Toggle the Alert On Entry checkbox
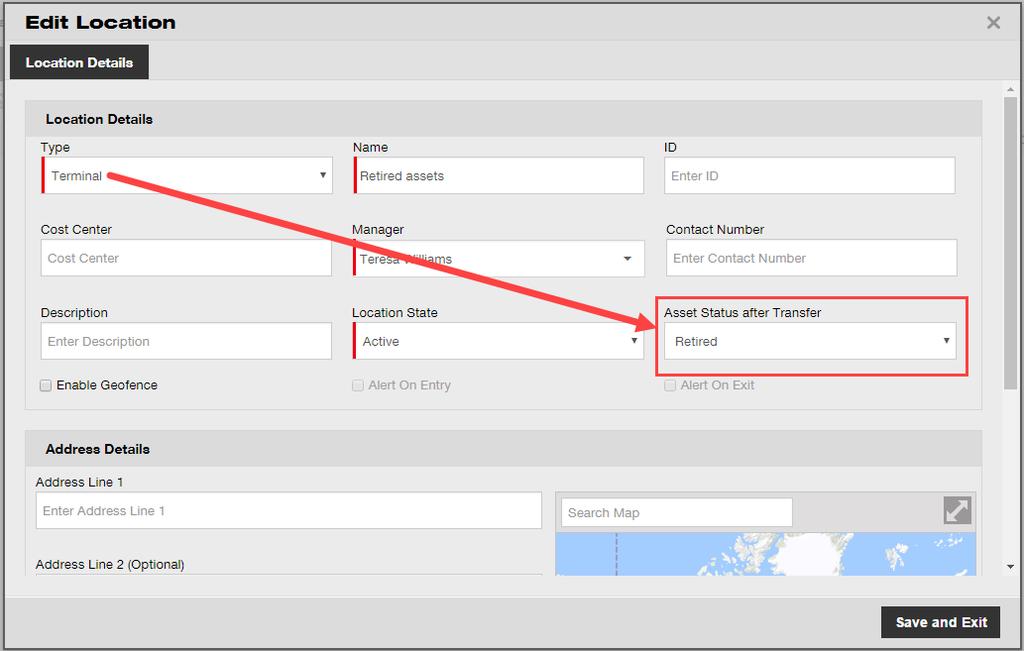1024x651 pixels. 358,385
